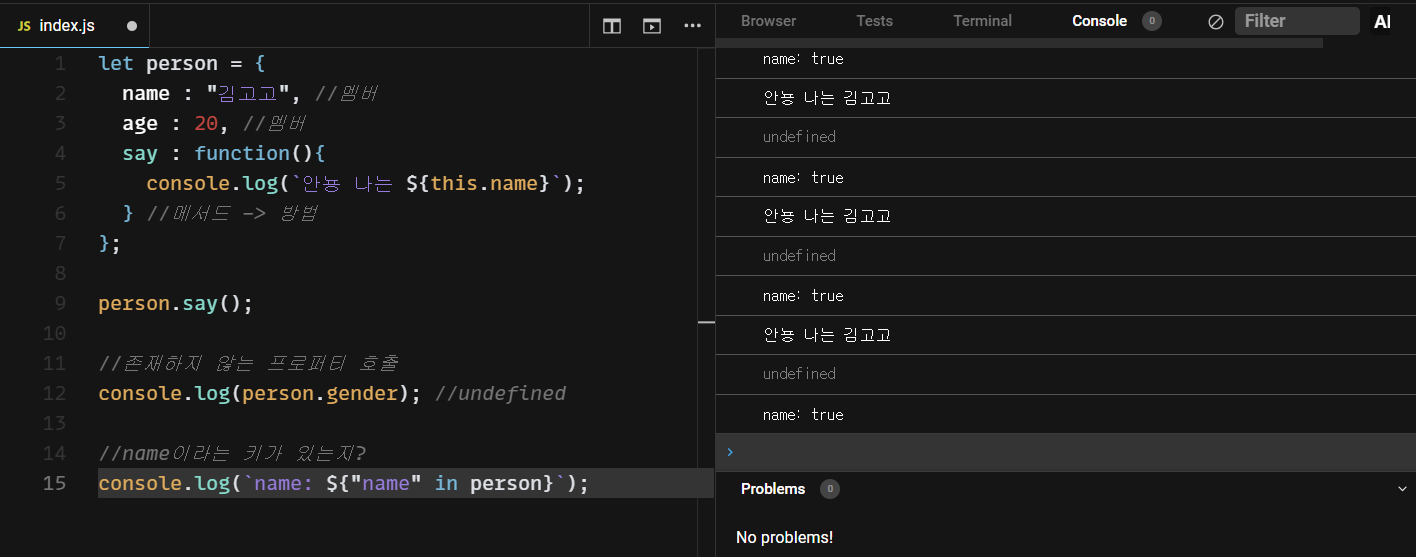Clear the console with the ban icon
The image size is (1416, 557).
pos(1216,21)
